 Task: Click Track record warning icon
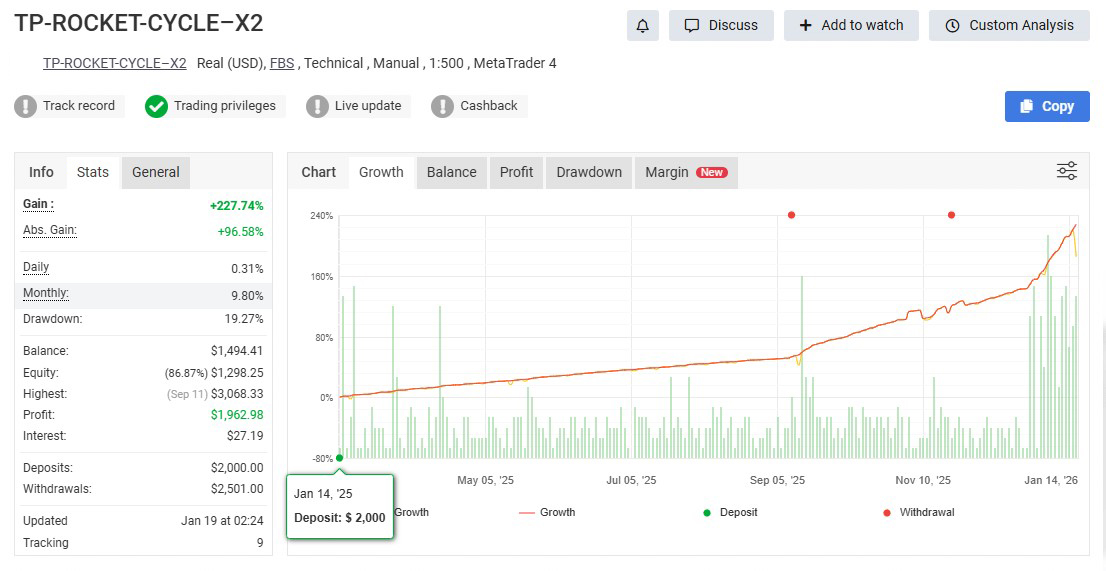point(25,106)
